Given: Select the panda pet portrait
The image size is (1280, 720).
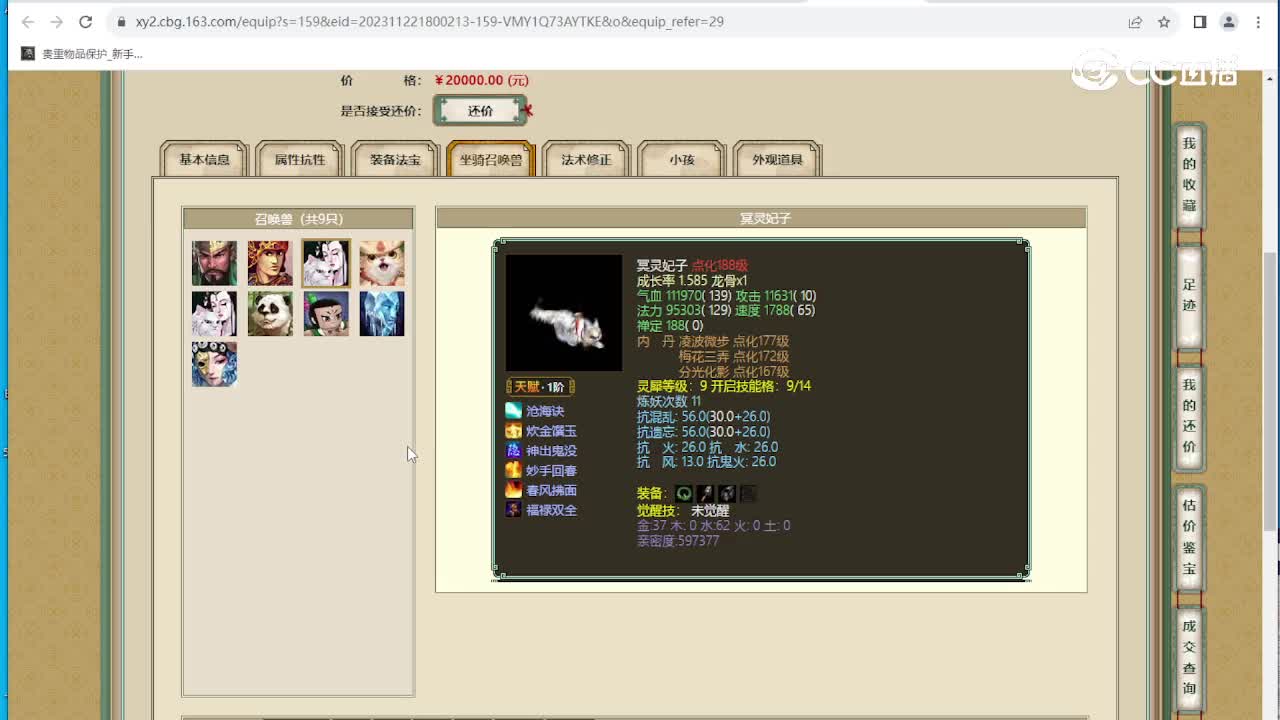Looking at the screenshot, I should [x=270, y=314].
